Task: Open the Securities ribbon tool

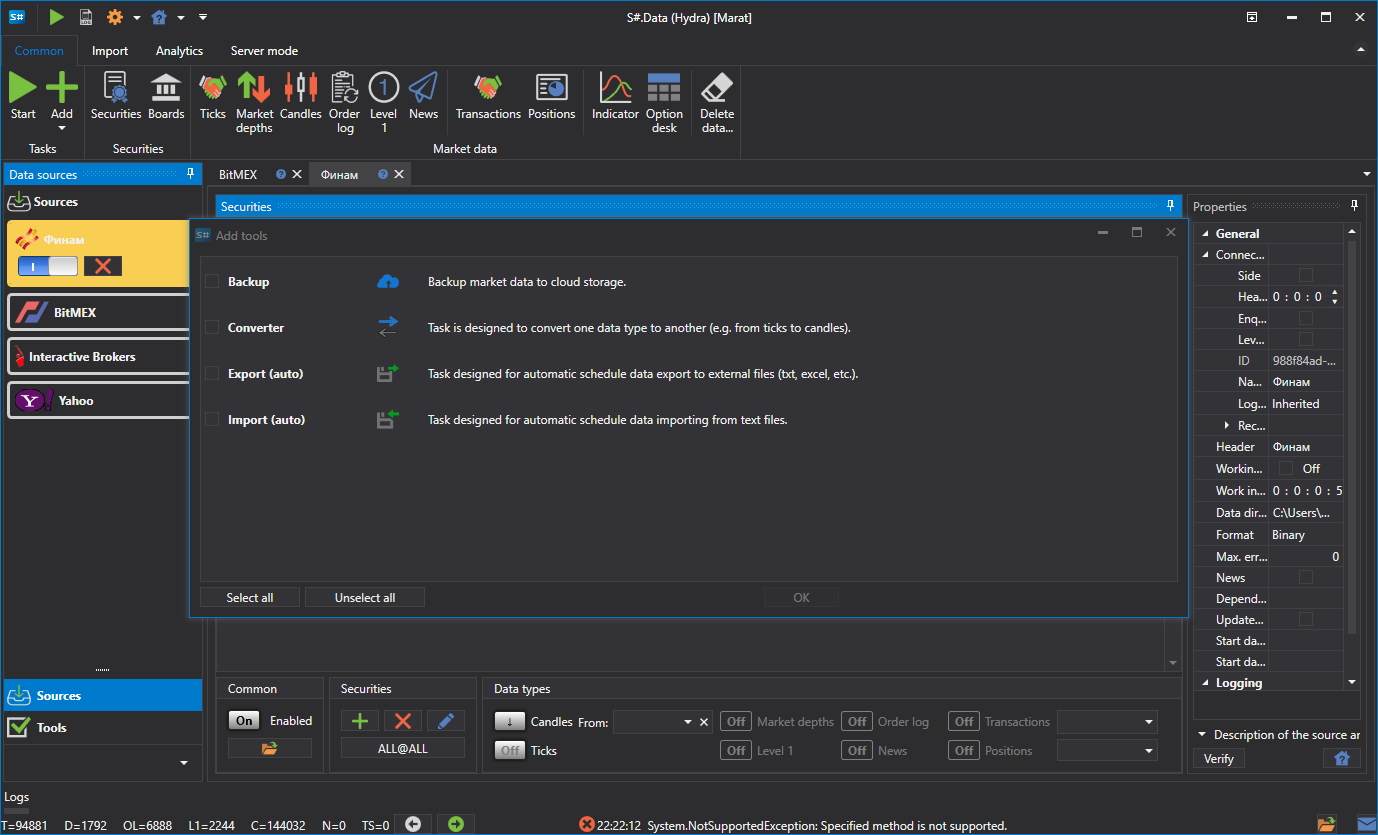Action: [x=116, y=97]
